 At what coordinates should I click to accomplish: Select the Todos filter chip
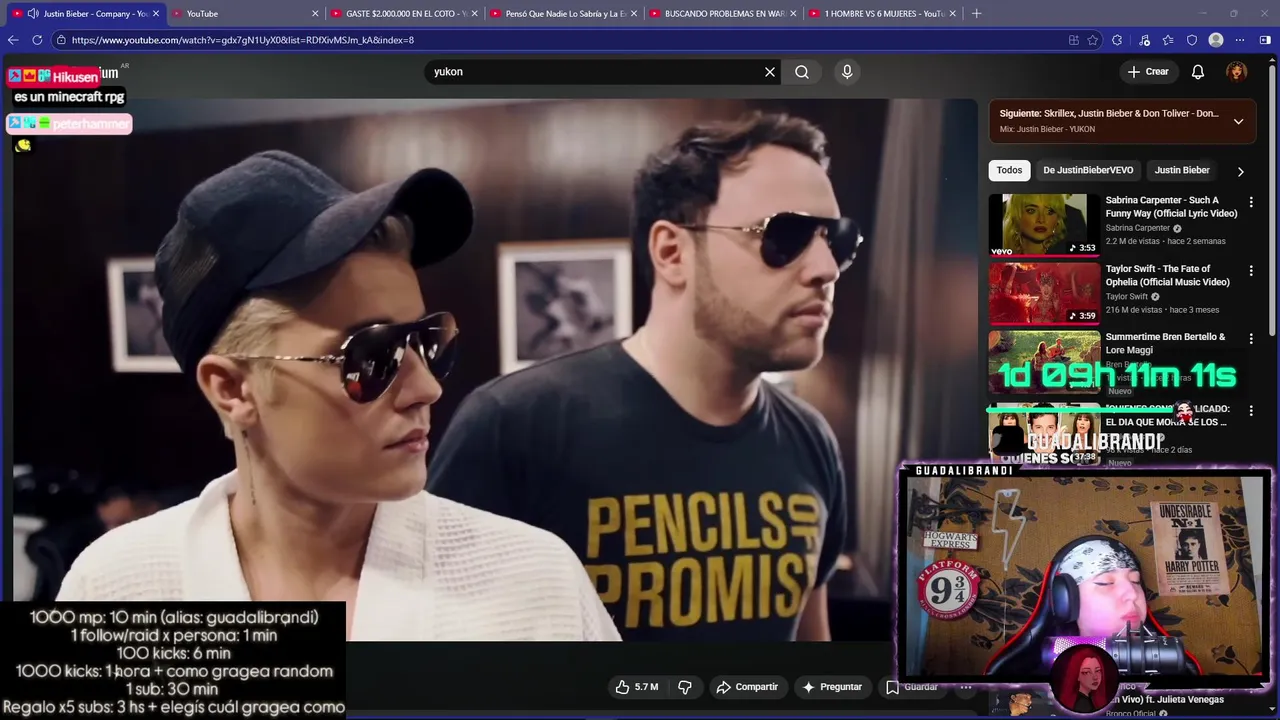tap(1009, 170)
